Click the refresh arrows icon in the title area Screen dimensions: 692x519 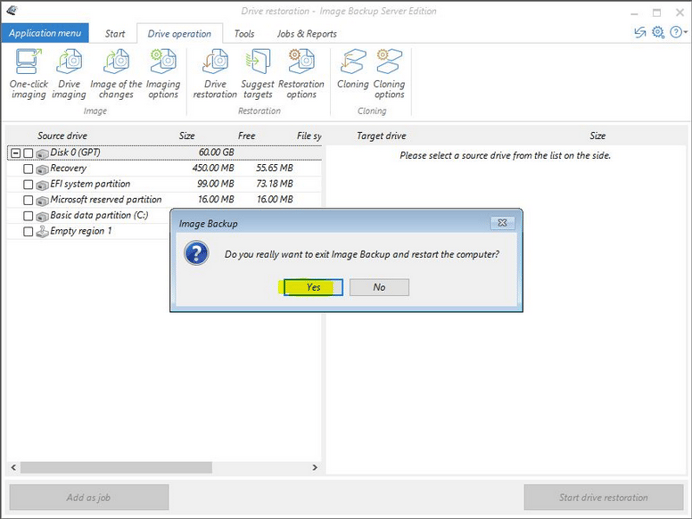640,32
